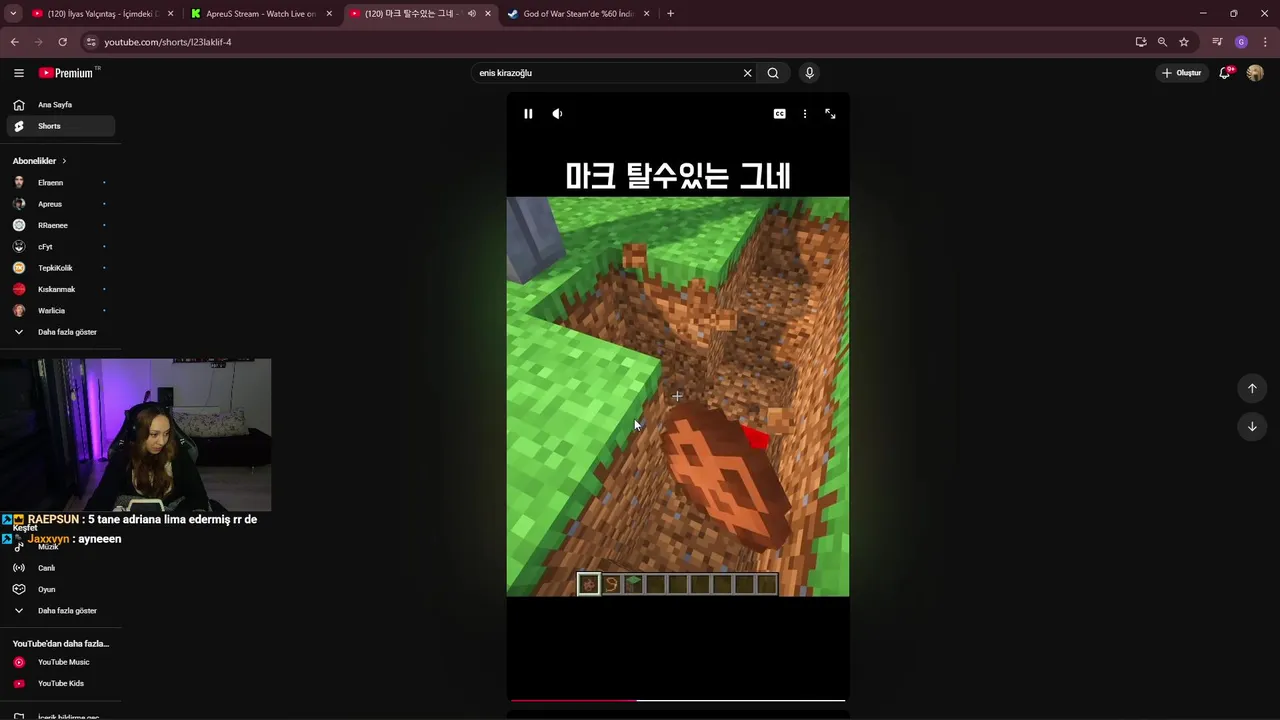This screenshot has height=720, width=1280.
Task: Close the God of War Steam tab
Action: [646, 14]
